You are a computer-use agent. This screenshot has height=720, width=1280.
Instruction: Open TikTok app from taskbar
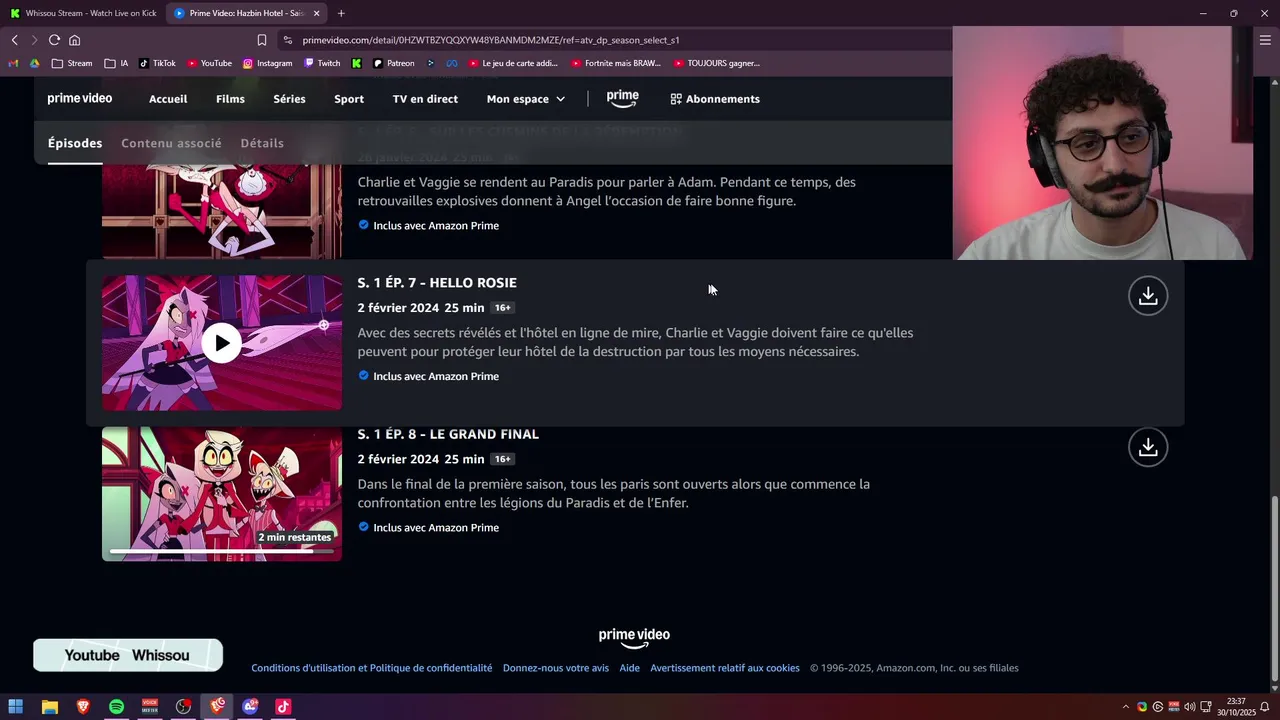point(283,707)
